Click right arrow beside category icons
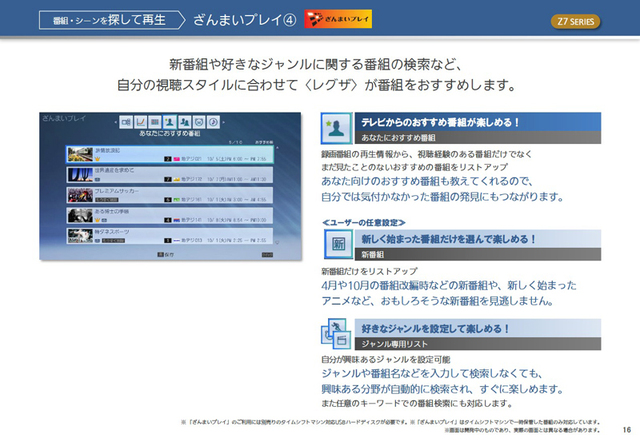Screen dimensions: 640x442 click(224, 122)
